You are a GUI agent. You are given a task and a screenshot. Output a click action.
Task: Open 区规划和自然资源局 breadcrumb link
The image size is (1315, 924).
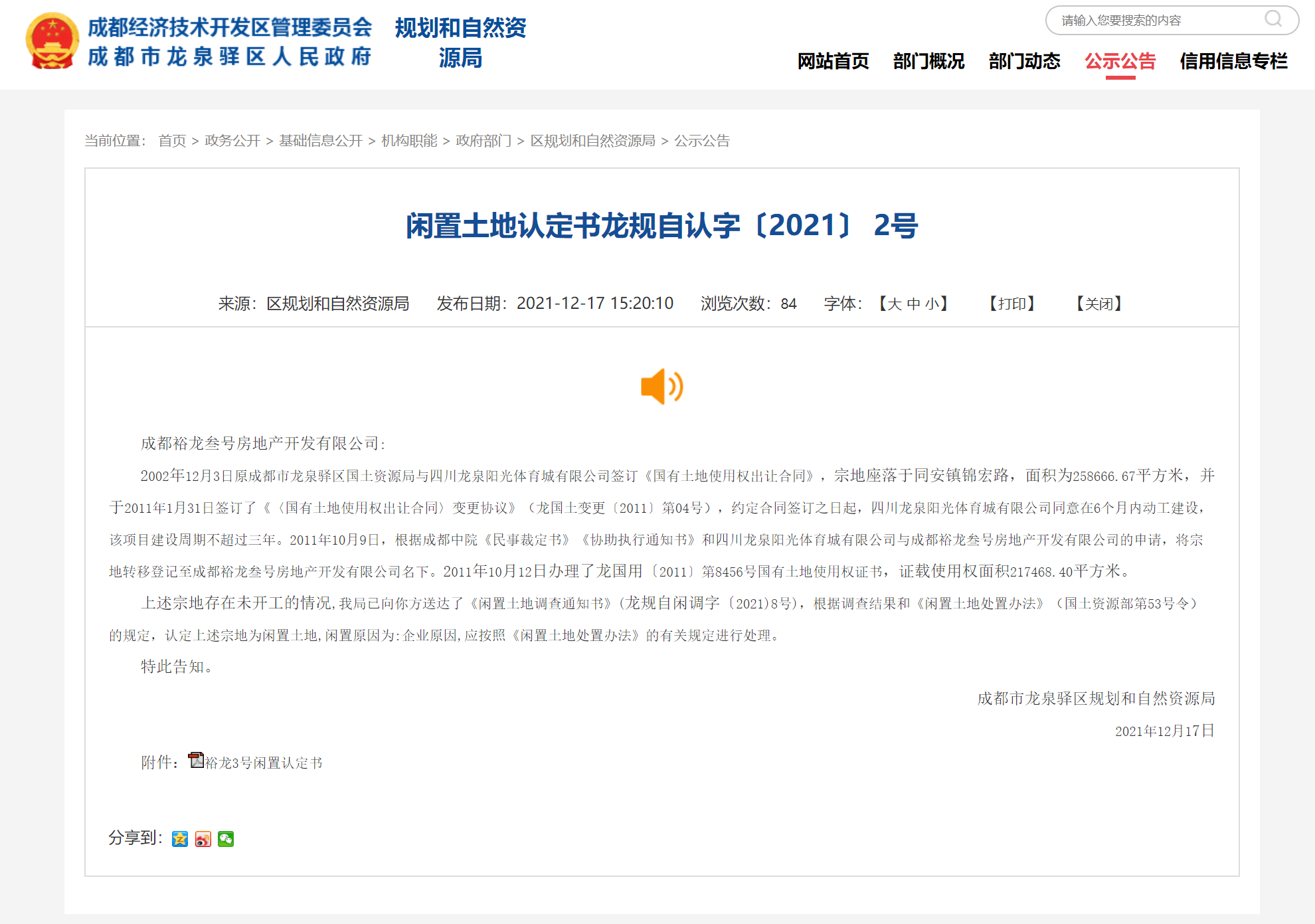592,141
